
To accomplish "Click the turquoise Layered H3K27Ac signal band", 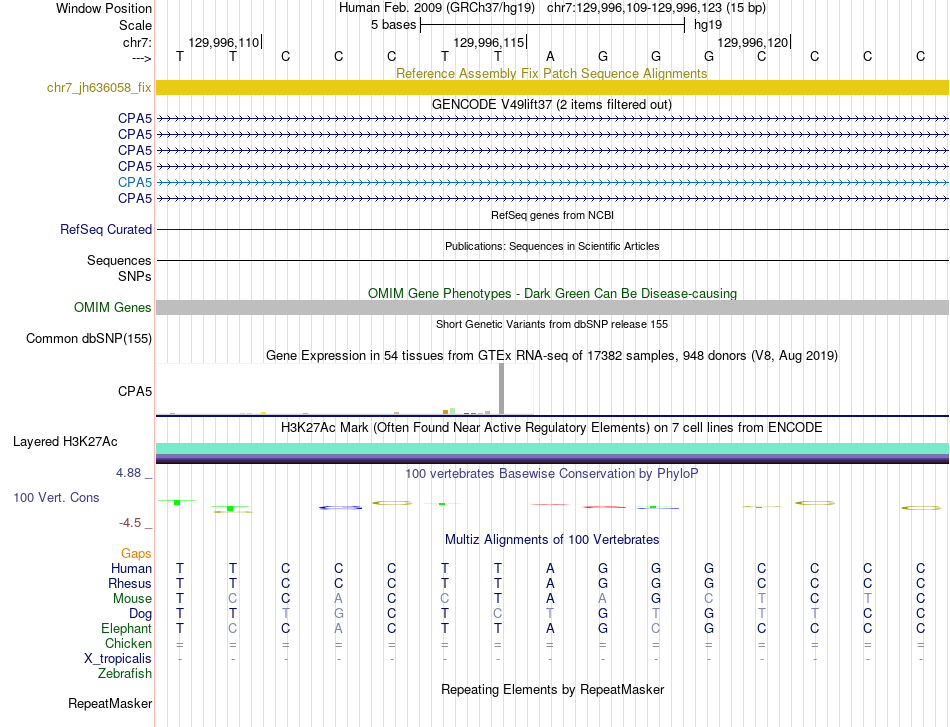I will [x=552, y=448].
